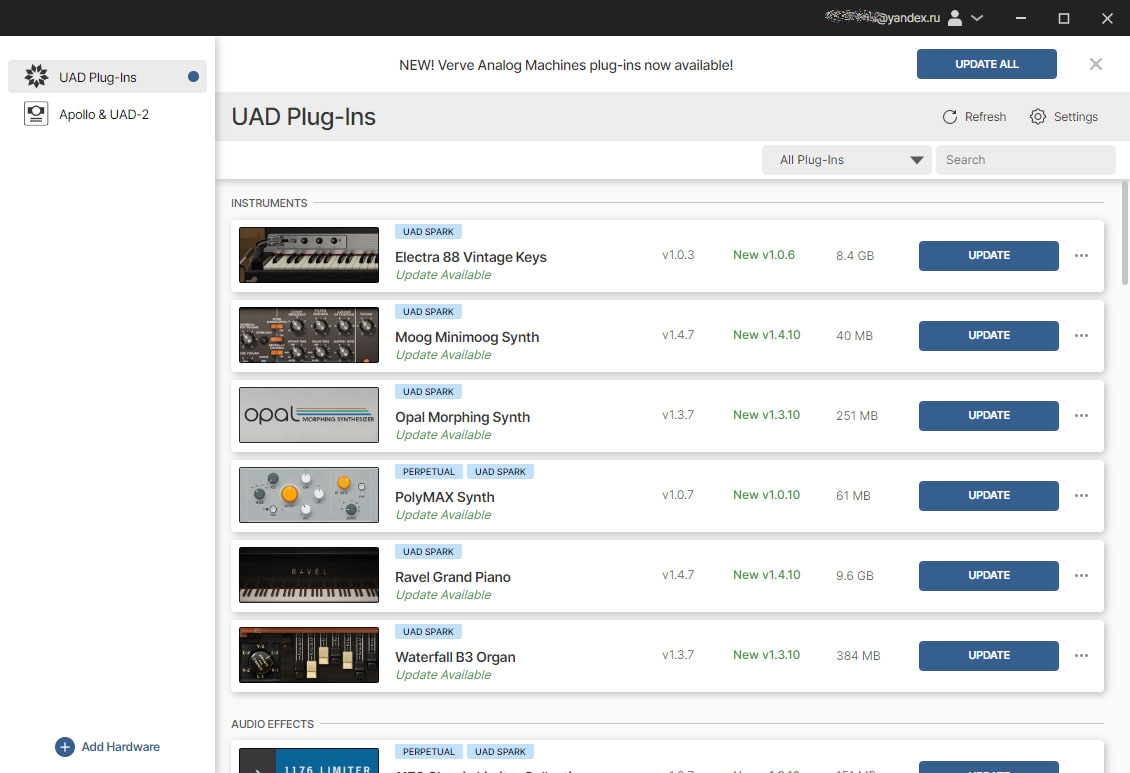The width and height of the screenshot is (1130, 773).
Task: Click the UAD SPARK tag on PolyMAX Synth
Action: [500, 472]
